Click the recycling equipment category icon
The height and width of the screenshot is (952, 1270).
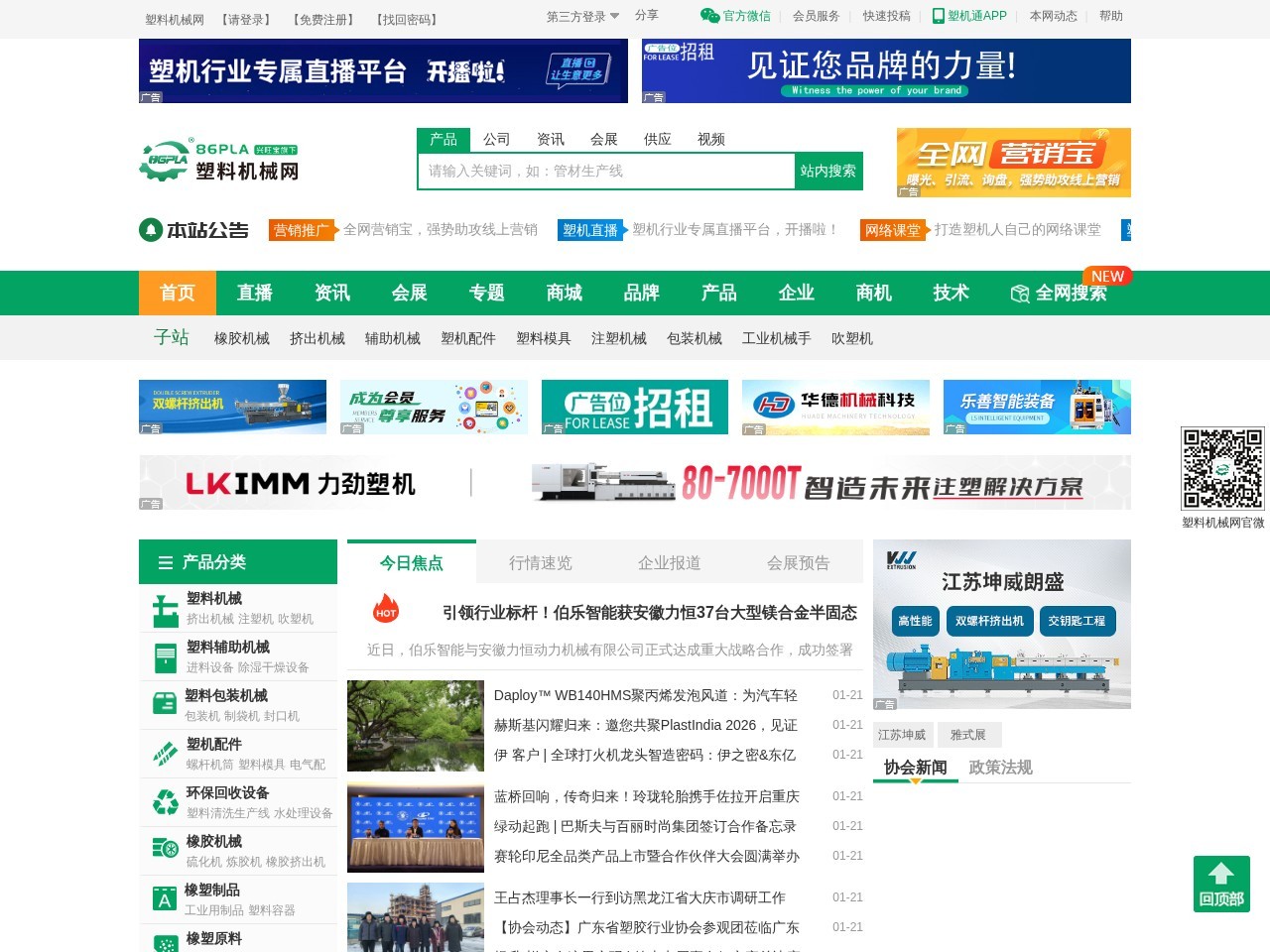click(165, 803)
